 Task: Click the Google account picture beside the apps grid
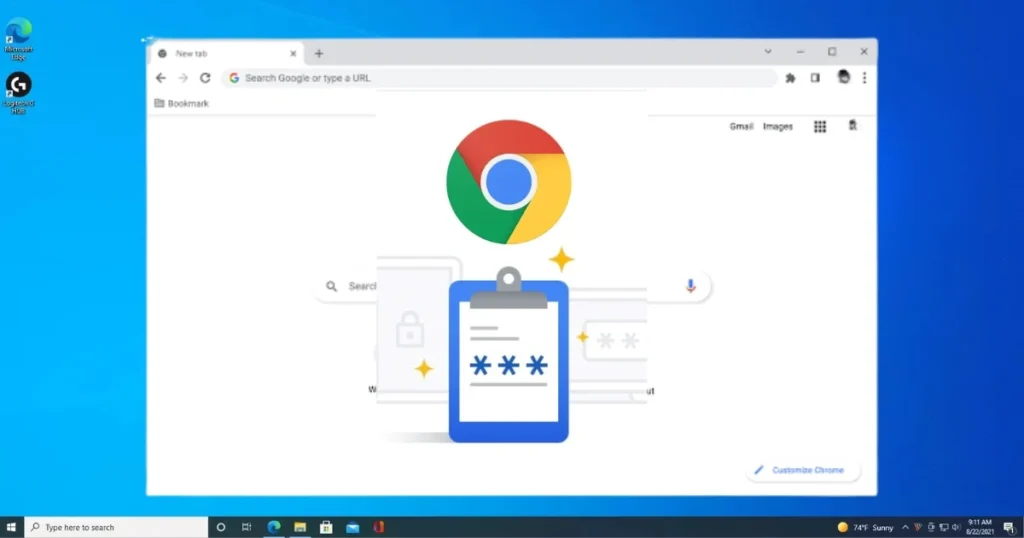coord(852,125)
